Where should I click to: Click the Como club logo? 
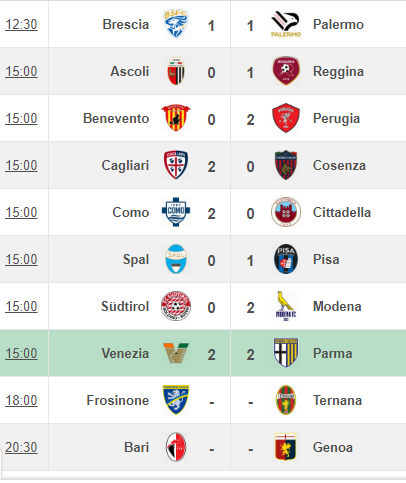click(176, 212)
